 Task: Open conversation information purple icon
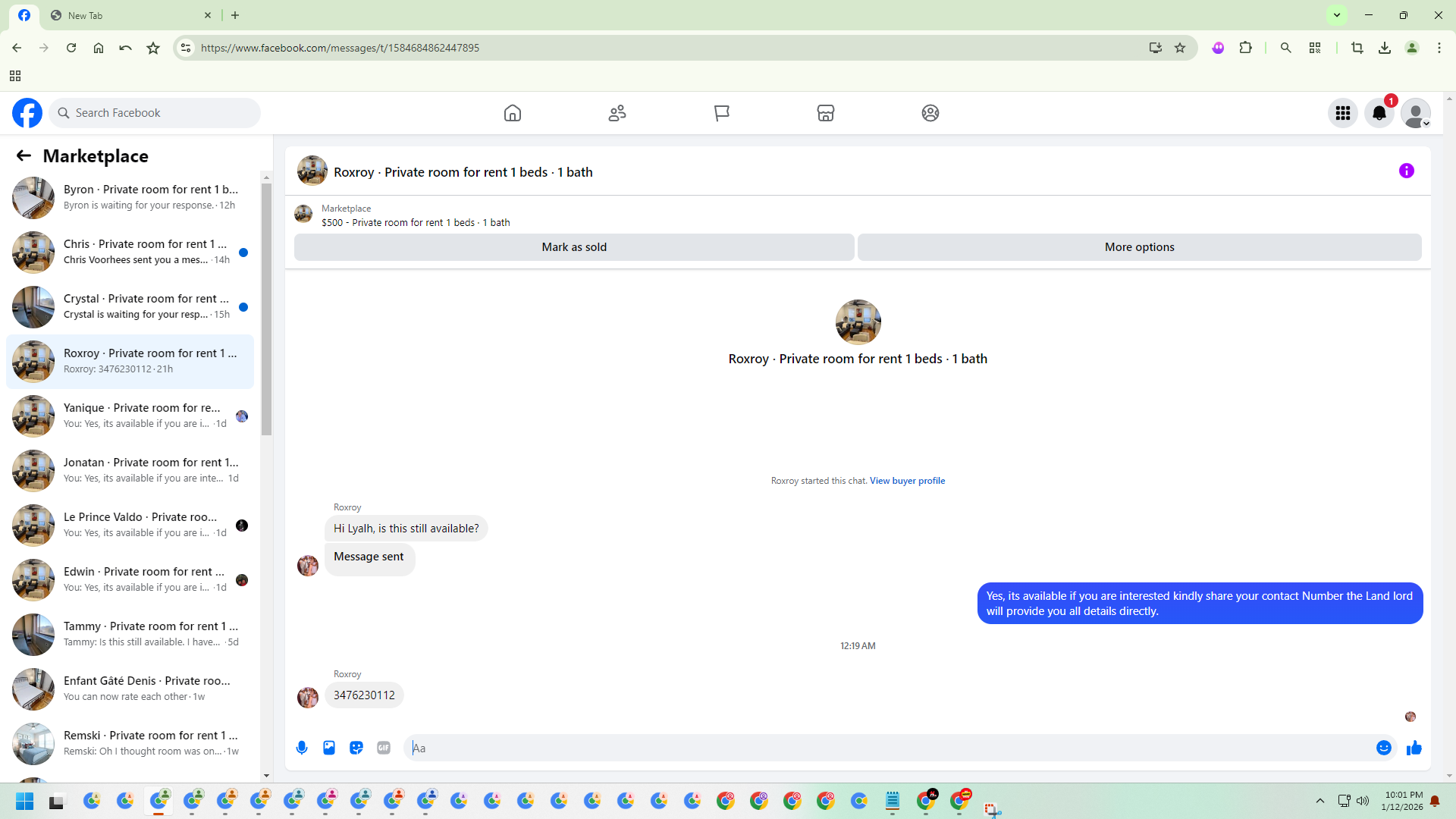1407,171
